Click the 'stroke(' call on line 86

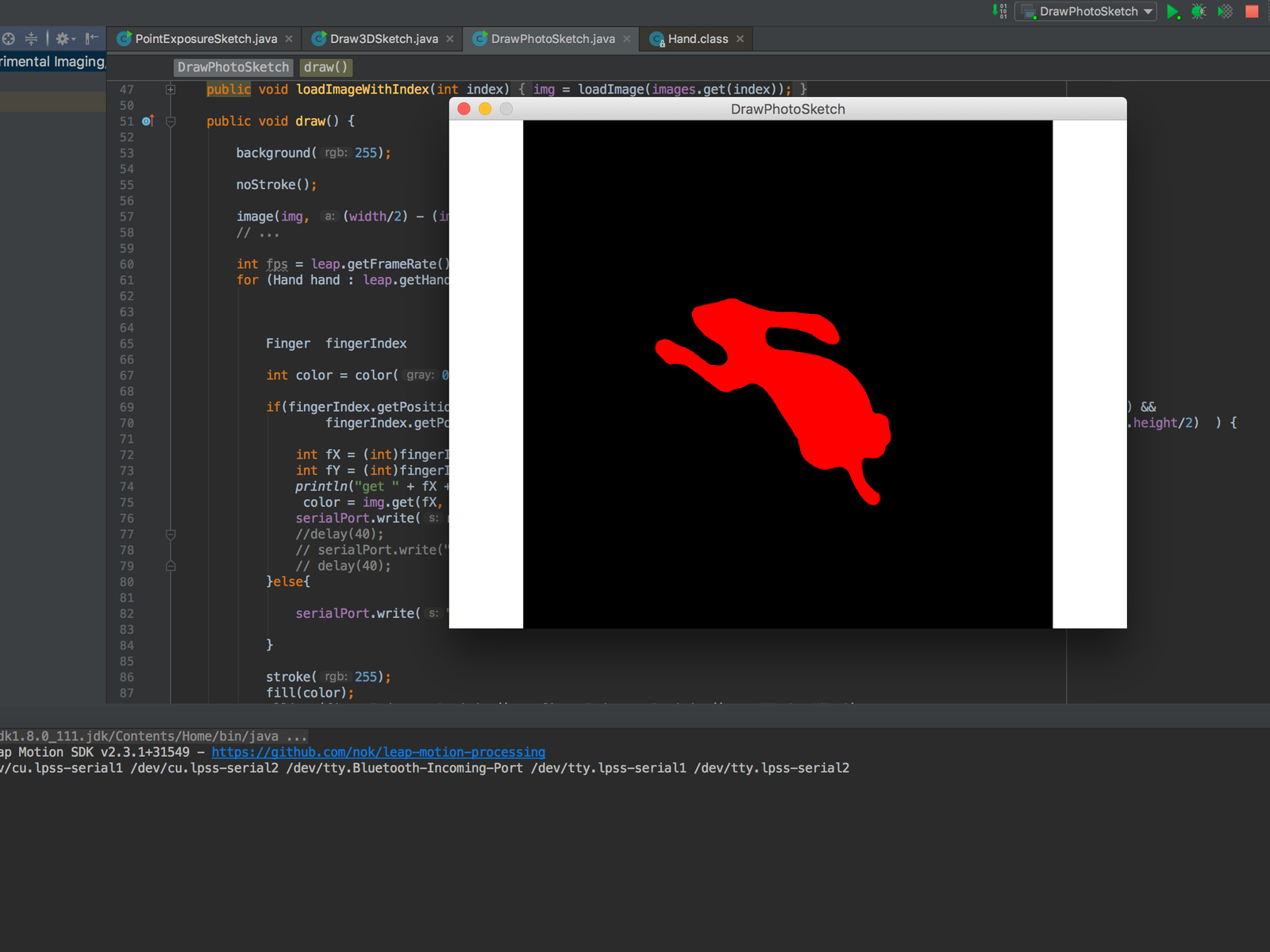[291, 677]
